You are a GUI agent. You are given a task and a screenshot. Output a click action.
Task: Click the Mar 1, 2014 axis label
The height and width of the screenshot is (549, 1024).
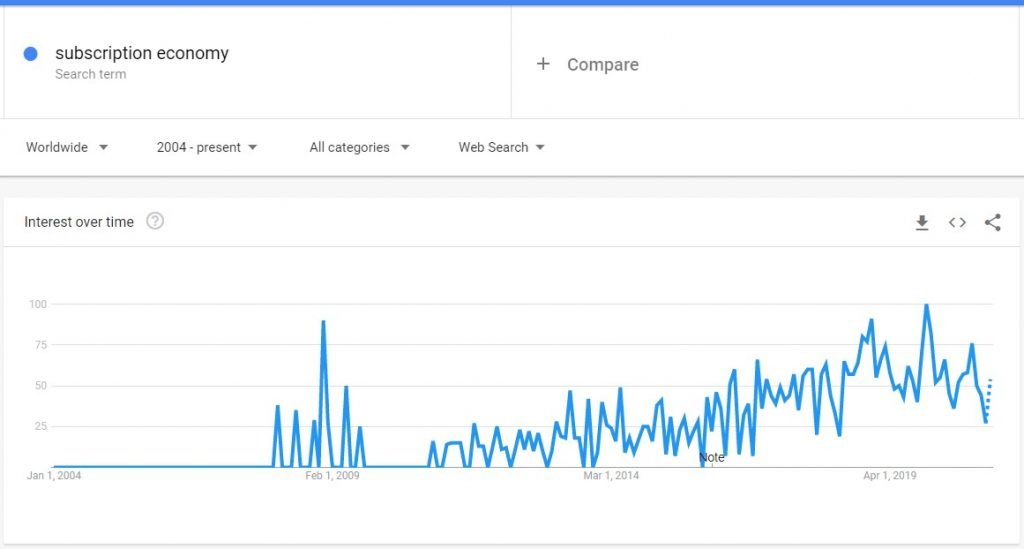[611, 475]
